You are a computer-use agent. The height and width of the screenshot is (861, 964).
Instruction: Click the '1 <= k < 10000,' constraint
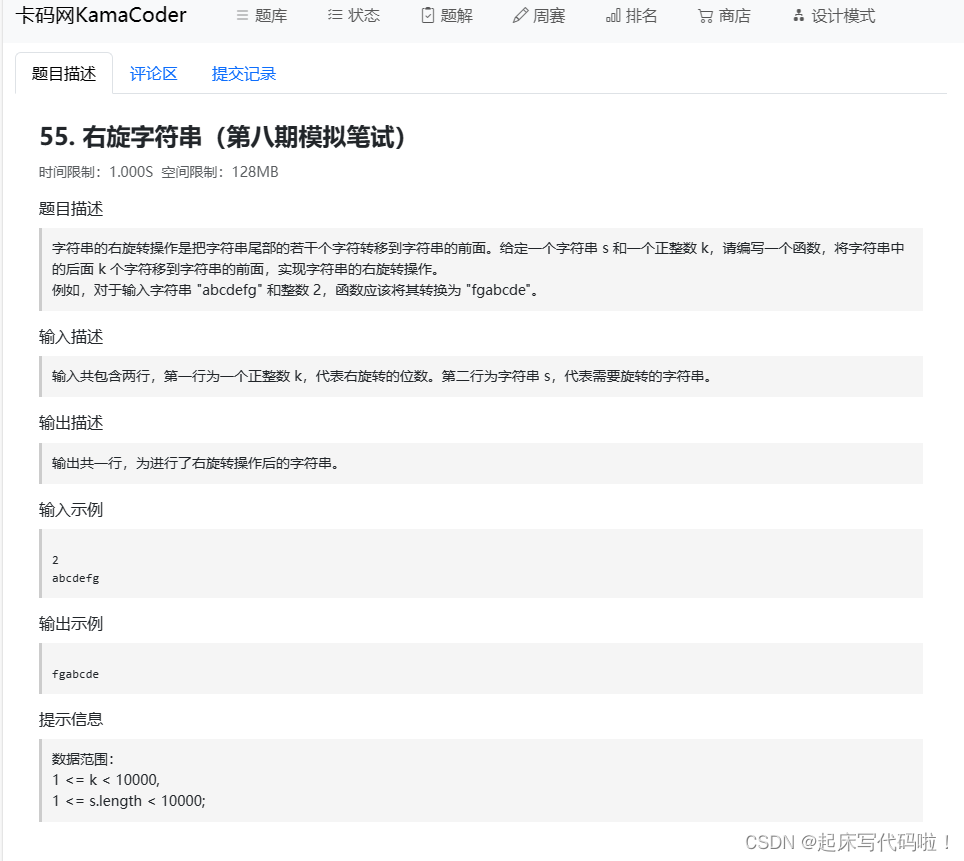coord(106,780)
